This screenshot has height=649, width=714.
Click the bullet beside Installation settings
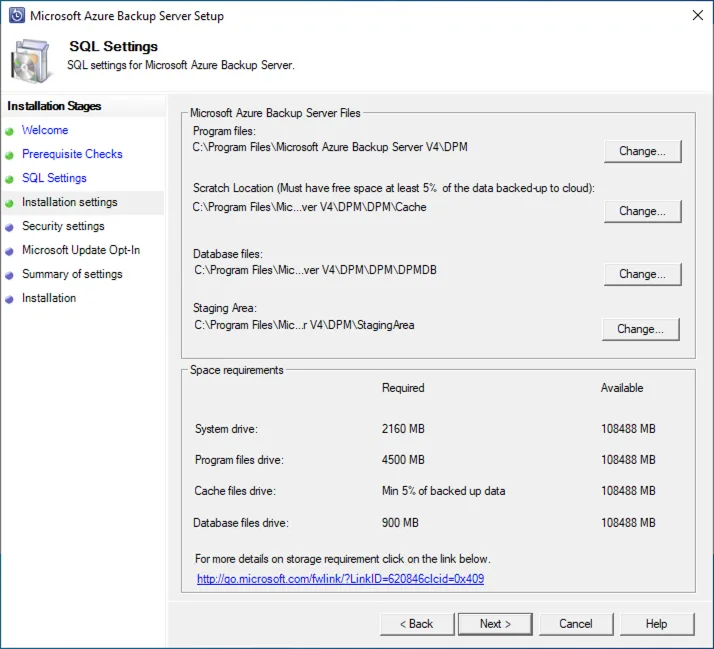(x=10, y=203)
